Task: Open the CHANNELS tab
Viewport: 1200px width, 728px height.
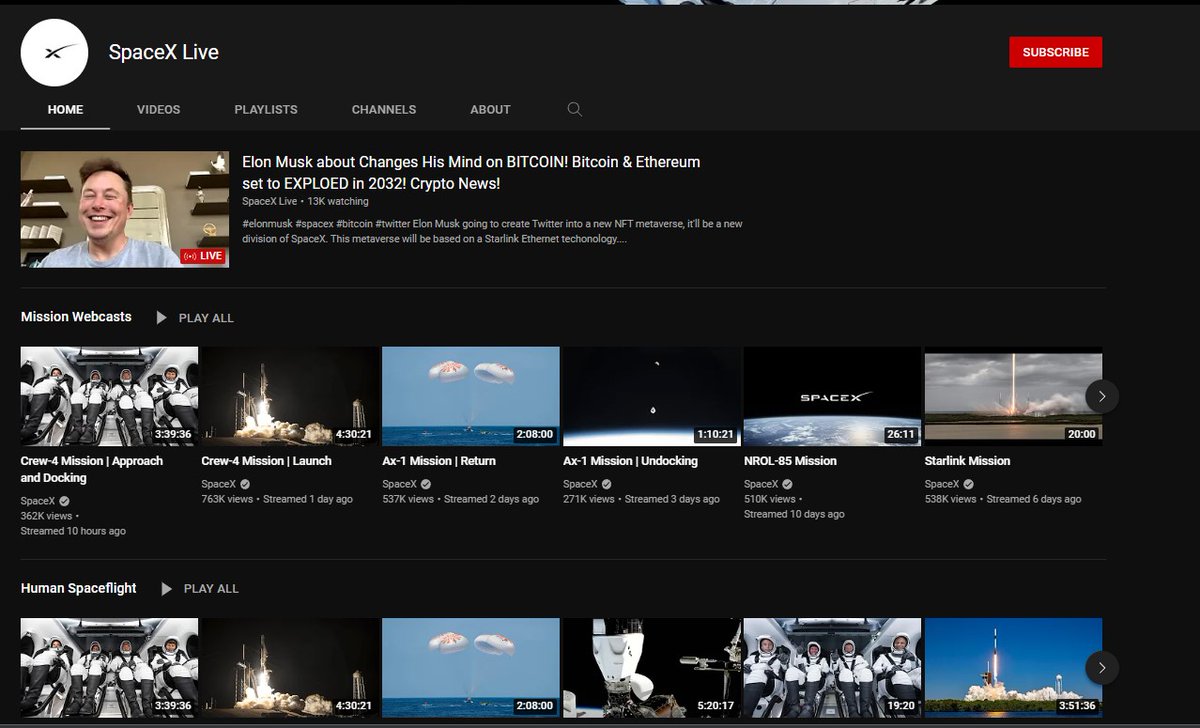Action: coord(384,109)
